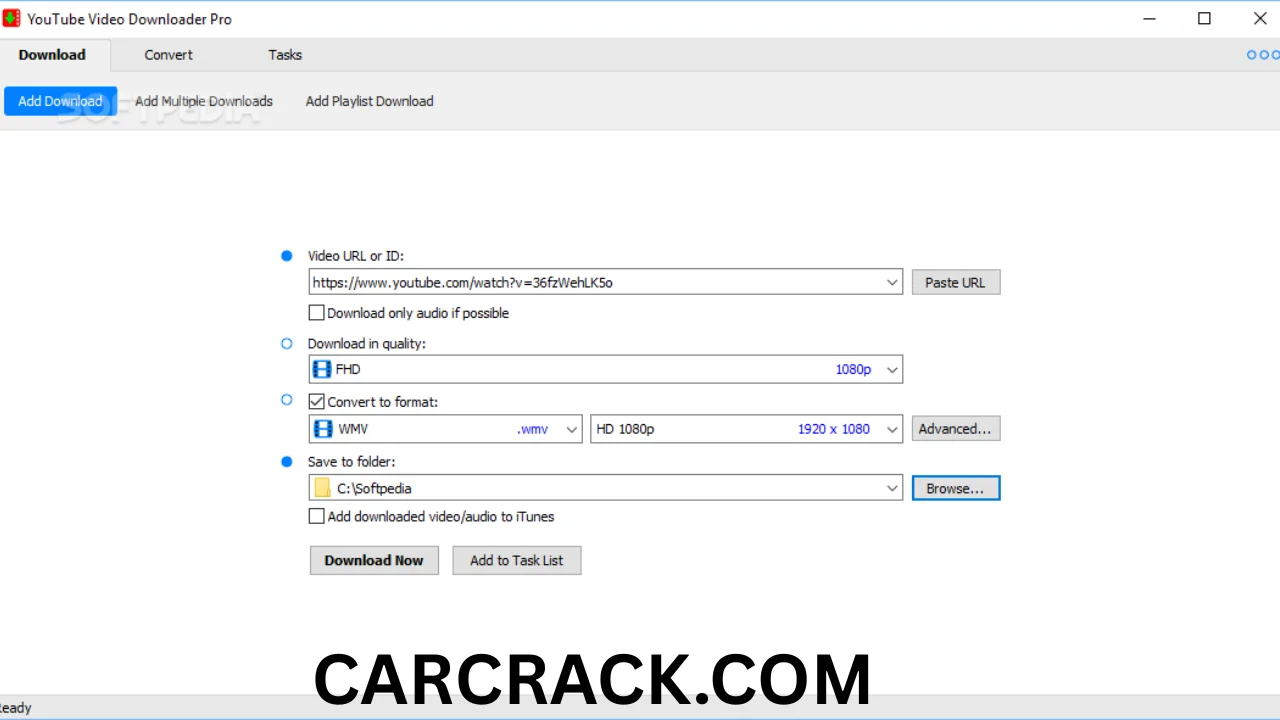Select the Convert to format bullet

click(287, 400)
